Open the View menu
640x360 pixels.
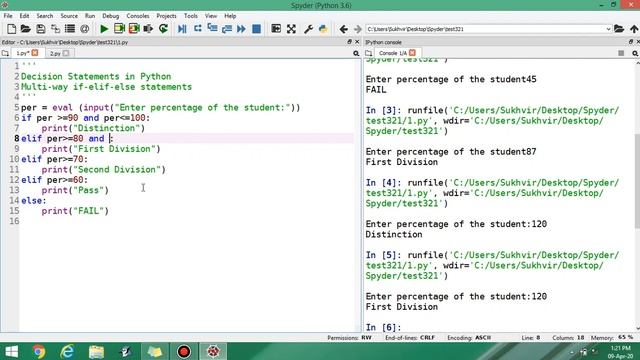point(211,16)
